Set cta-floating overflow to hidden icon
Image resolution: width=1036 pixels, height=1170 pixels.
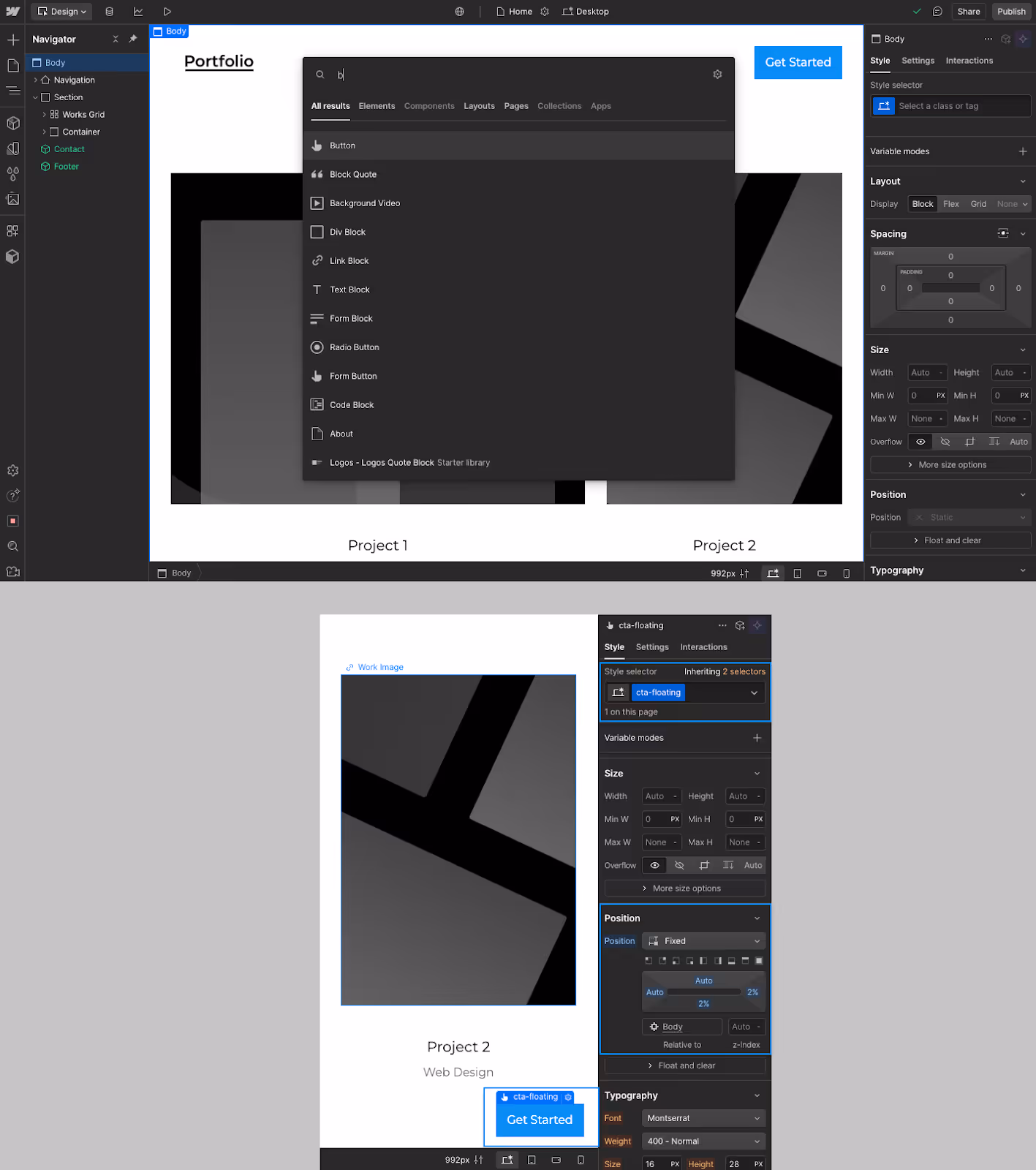[679, 865]
